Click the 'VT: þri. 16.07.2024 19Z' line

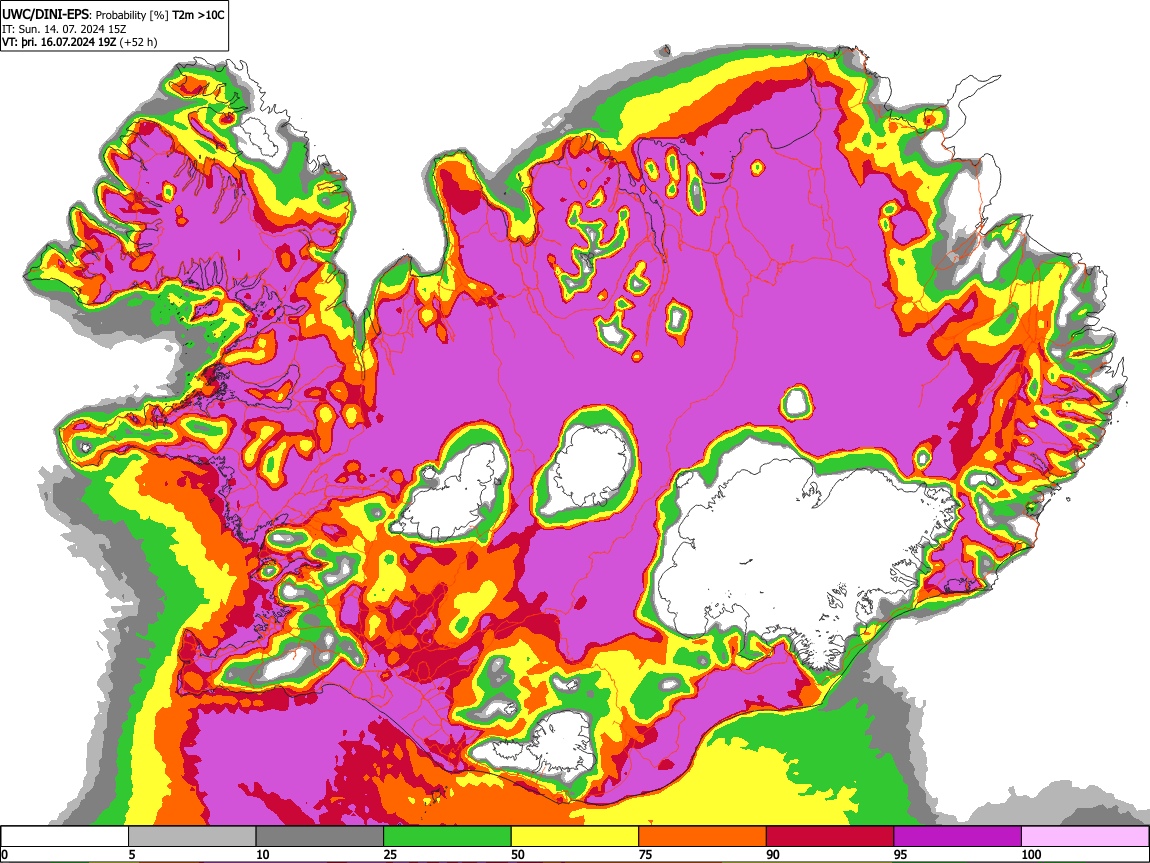59,42
